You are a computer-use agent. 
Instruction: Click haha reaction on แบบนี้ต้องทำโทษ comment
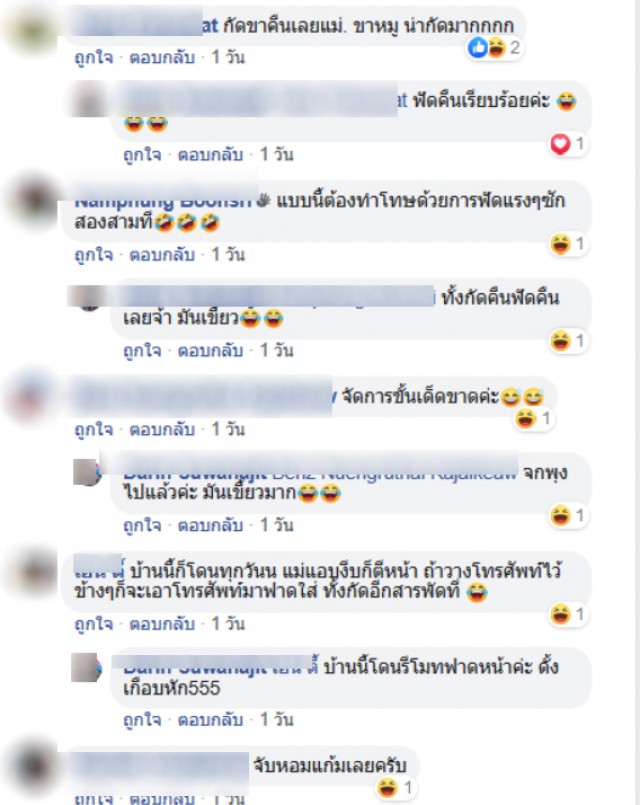coord(568,244)
